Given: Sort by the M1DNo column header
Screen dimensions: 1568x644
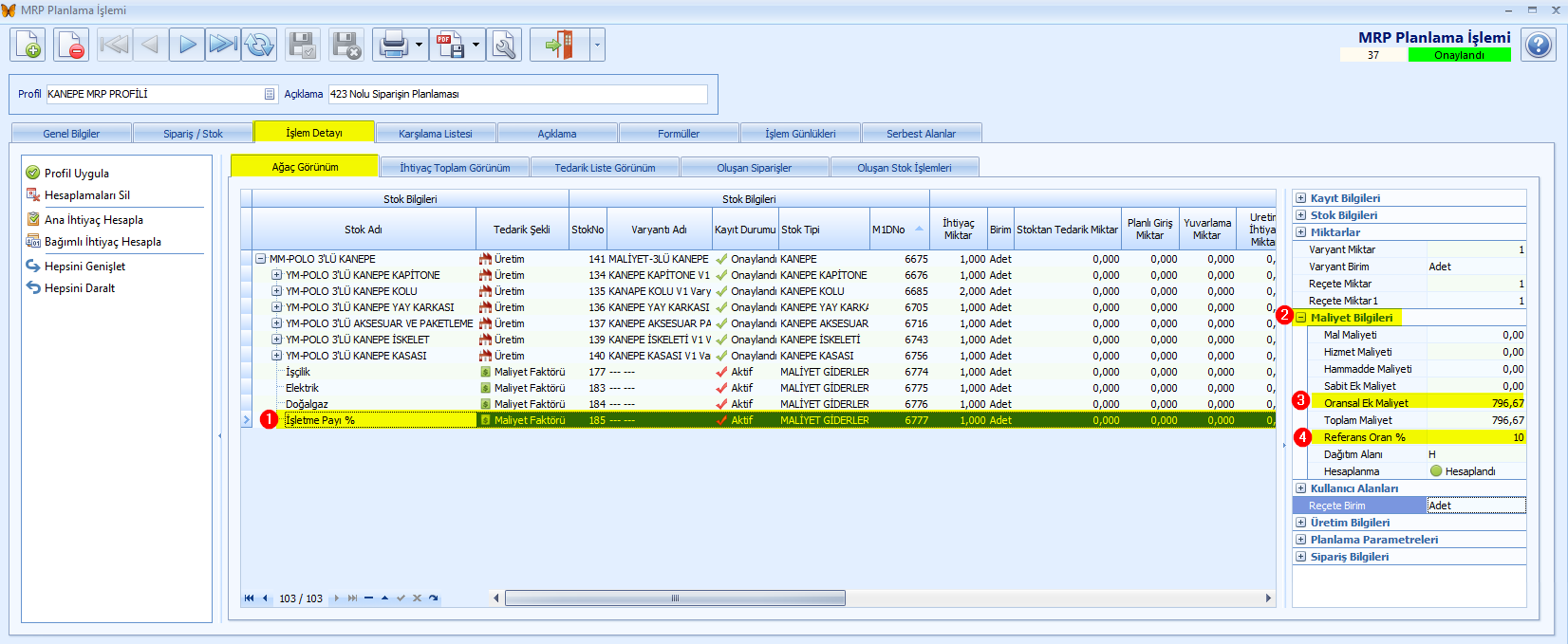Looking at the screenshot, I should click(899, 230).
